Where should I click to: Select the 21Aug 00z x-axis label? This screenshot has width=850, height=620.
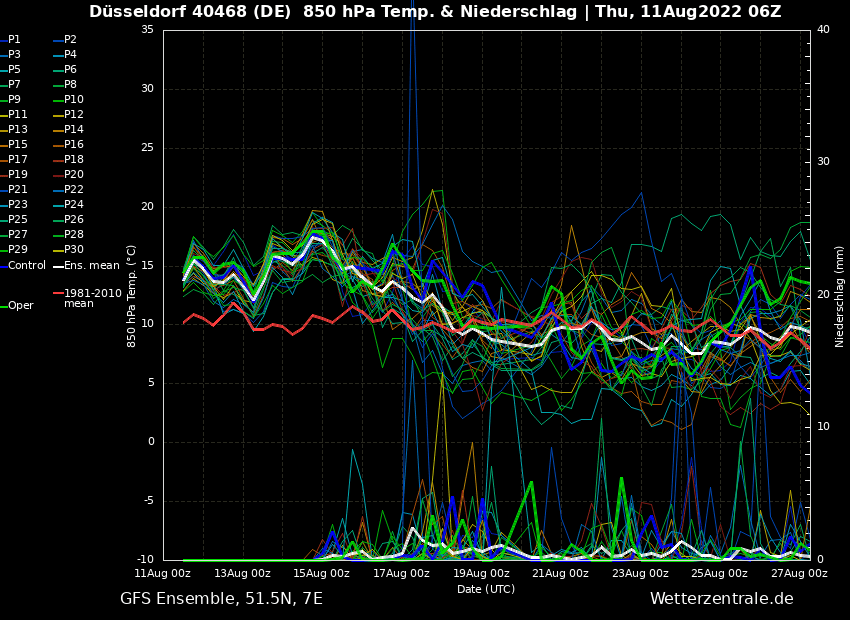point(560,574)
